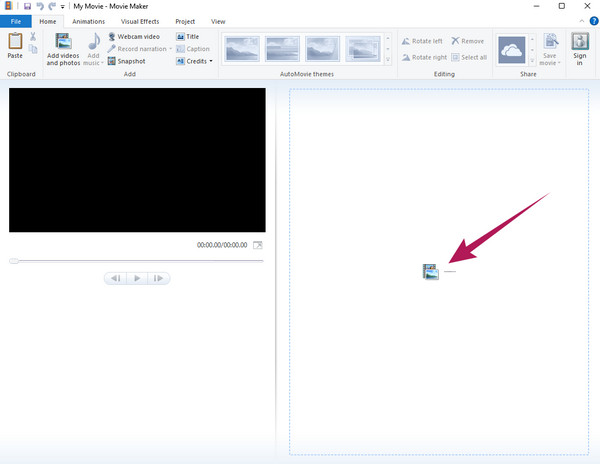Image resolution: width=600 pixels, height=464 pixels.
Task: Switch to the View tab
Action: tap(218, 21)
